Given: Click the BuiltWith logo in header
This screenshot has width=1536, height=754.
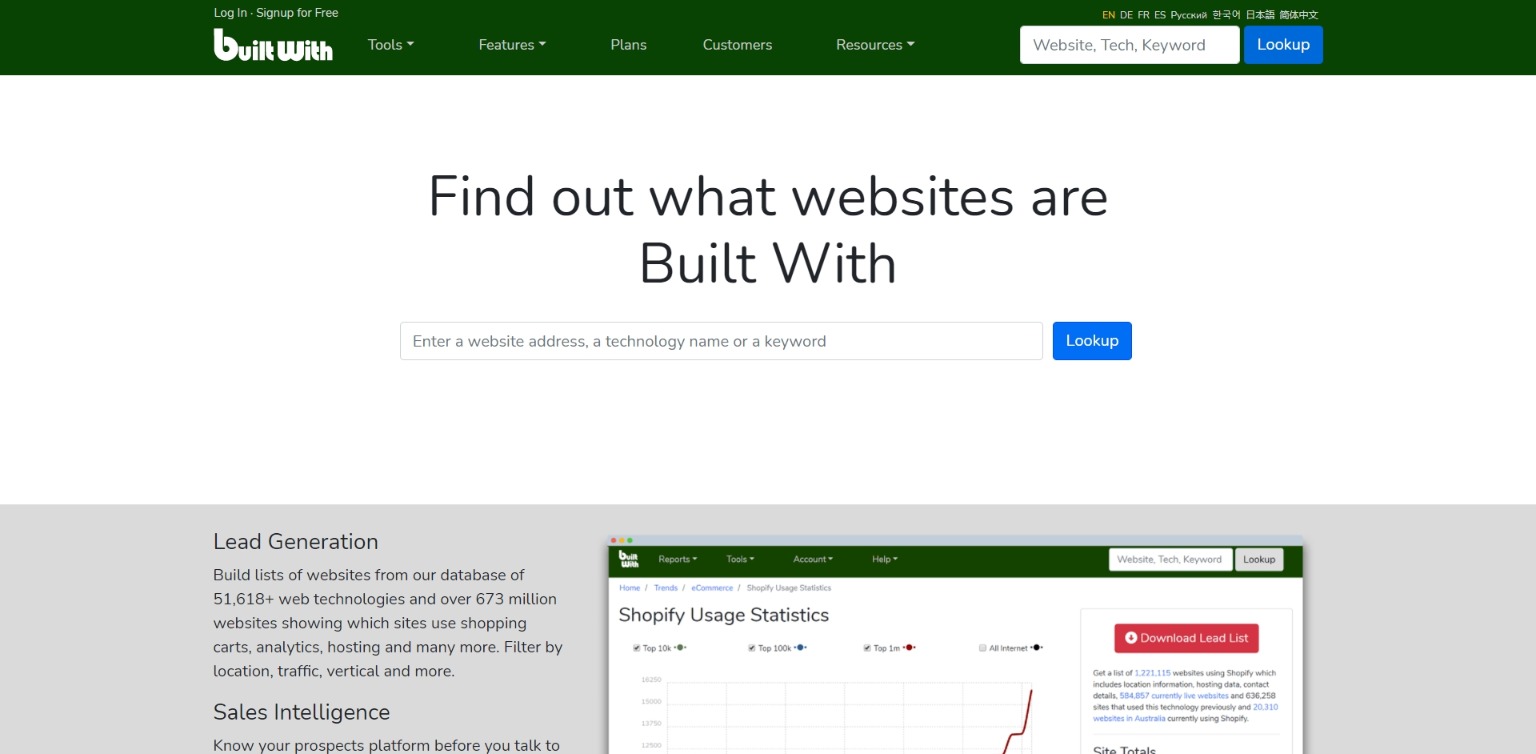Looking at the screenshot, I should coord(273,45).
